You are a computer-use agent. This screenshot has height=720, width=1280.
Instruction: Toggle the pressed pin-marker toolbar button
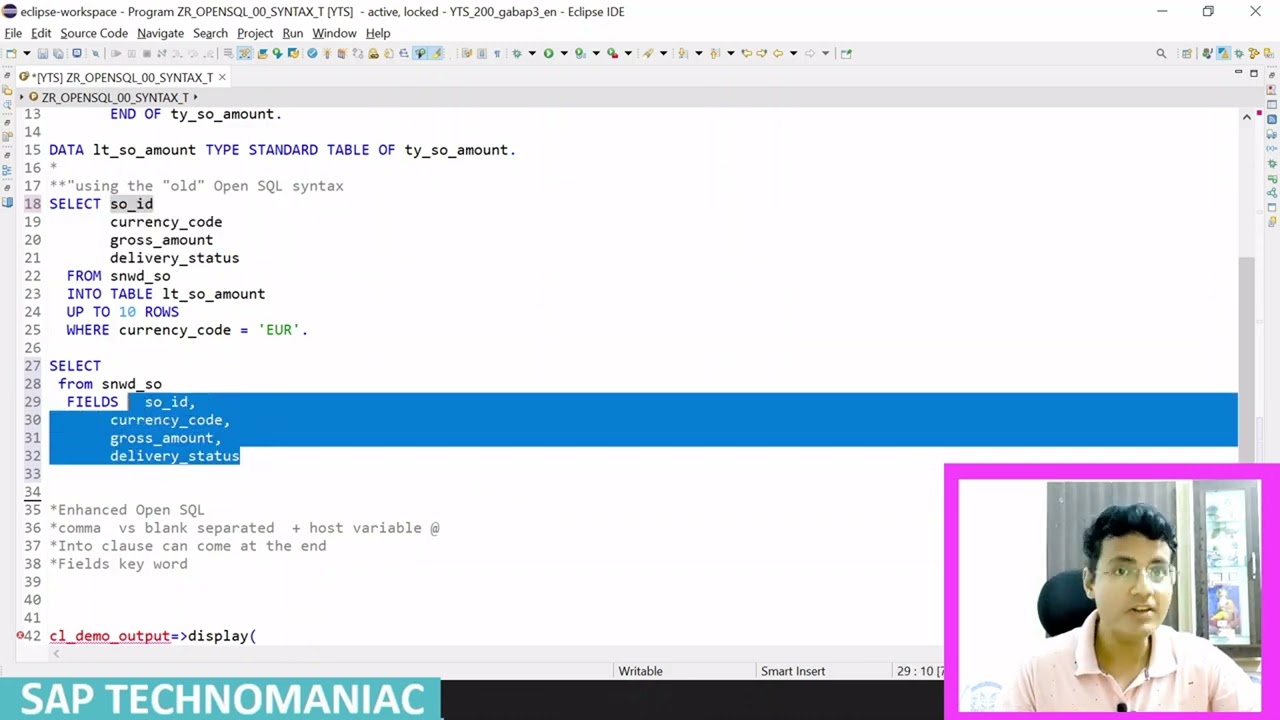(420, 53)
